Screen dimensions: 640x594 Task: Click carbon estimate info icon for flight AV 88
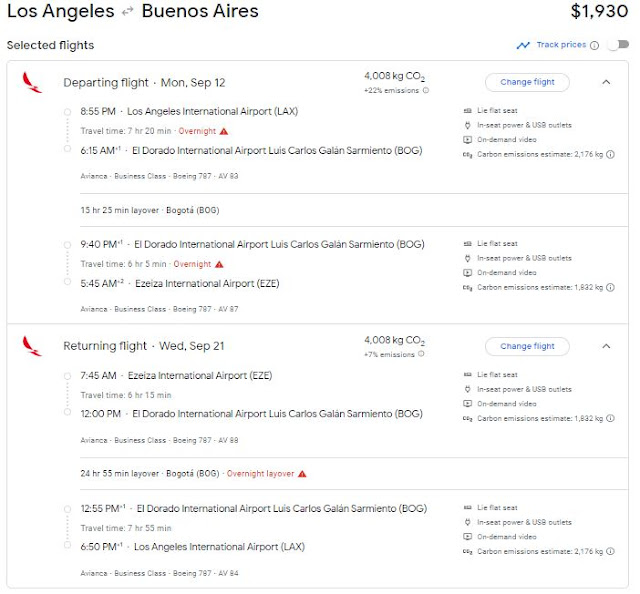pyautogui.click(x=611, y=418)
